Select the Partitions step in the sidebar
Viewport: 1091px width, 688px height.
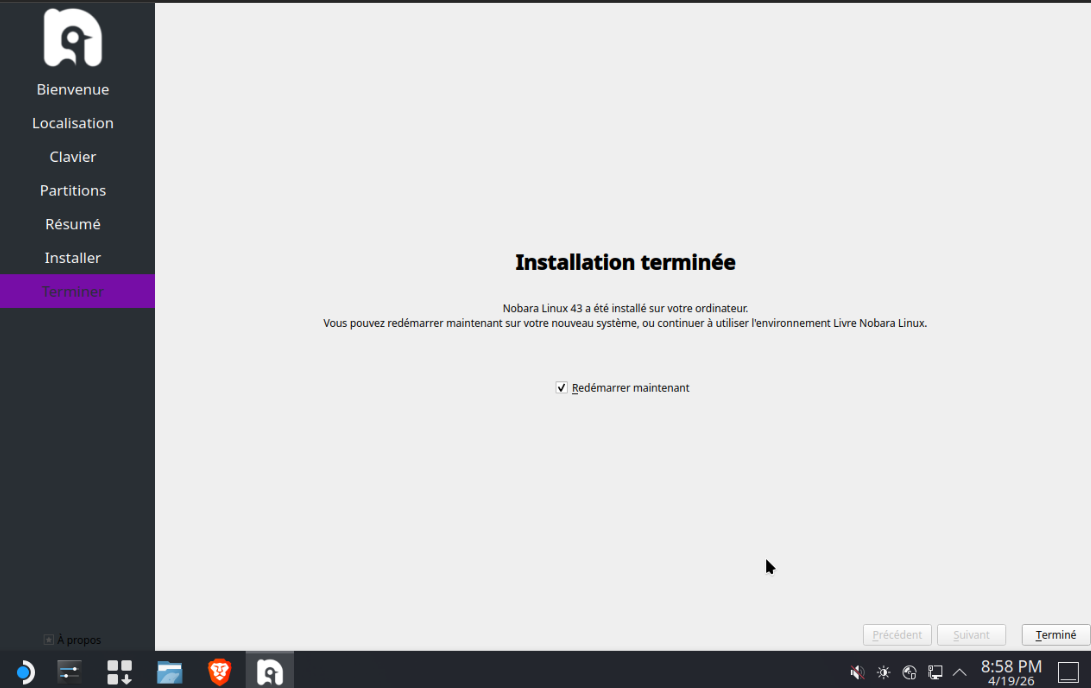click(73, 190)
